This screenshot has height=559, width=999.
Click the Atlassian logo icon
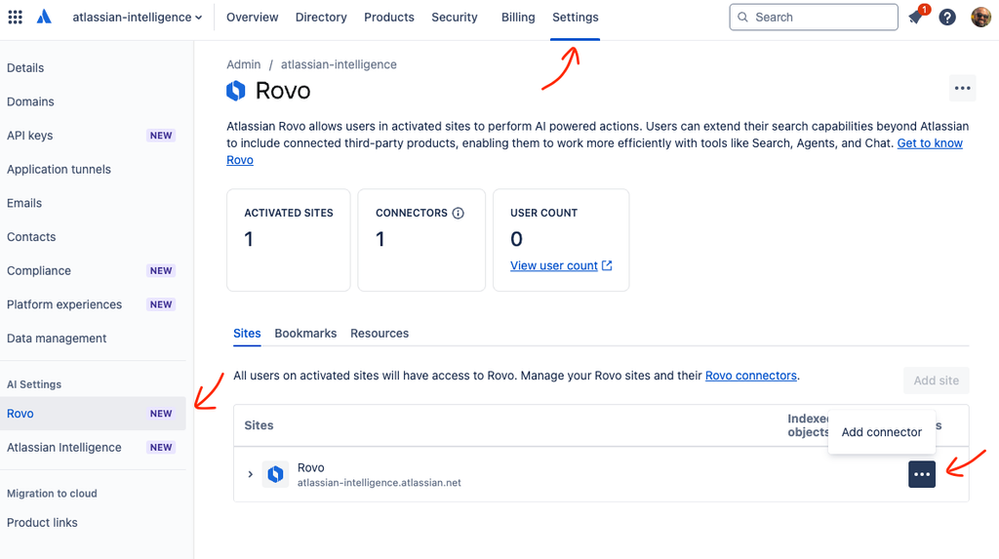point(44,17)
